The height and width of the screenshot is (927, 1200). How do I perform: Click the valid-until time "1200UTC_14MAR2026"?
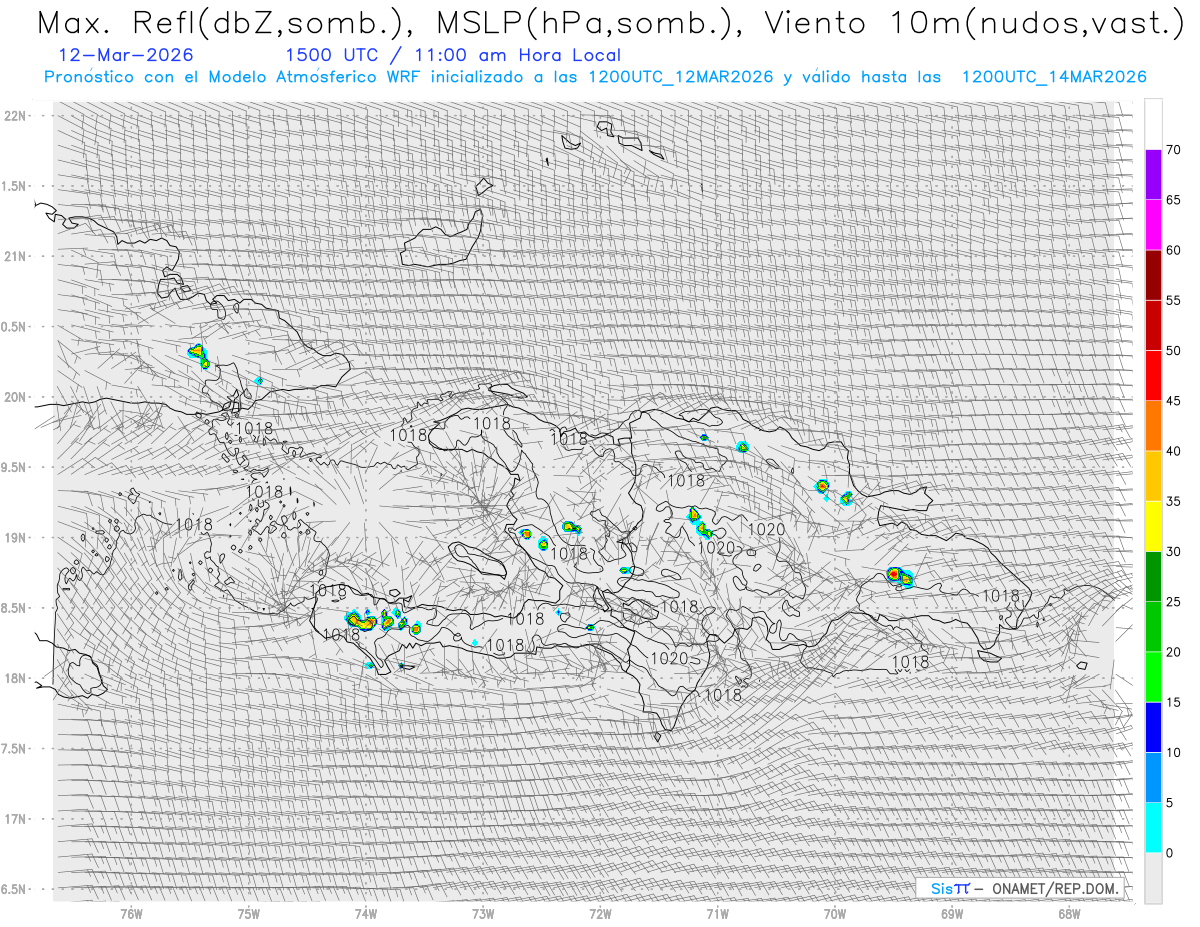tap(1054, 77)
